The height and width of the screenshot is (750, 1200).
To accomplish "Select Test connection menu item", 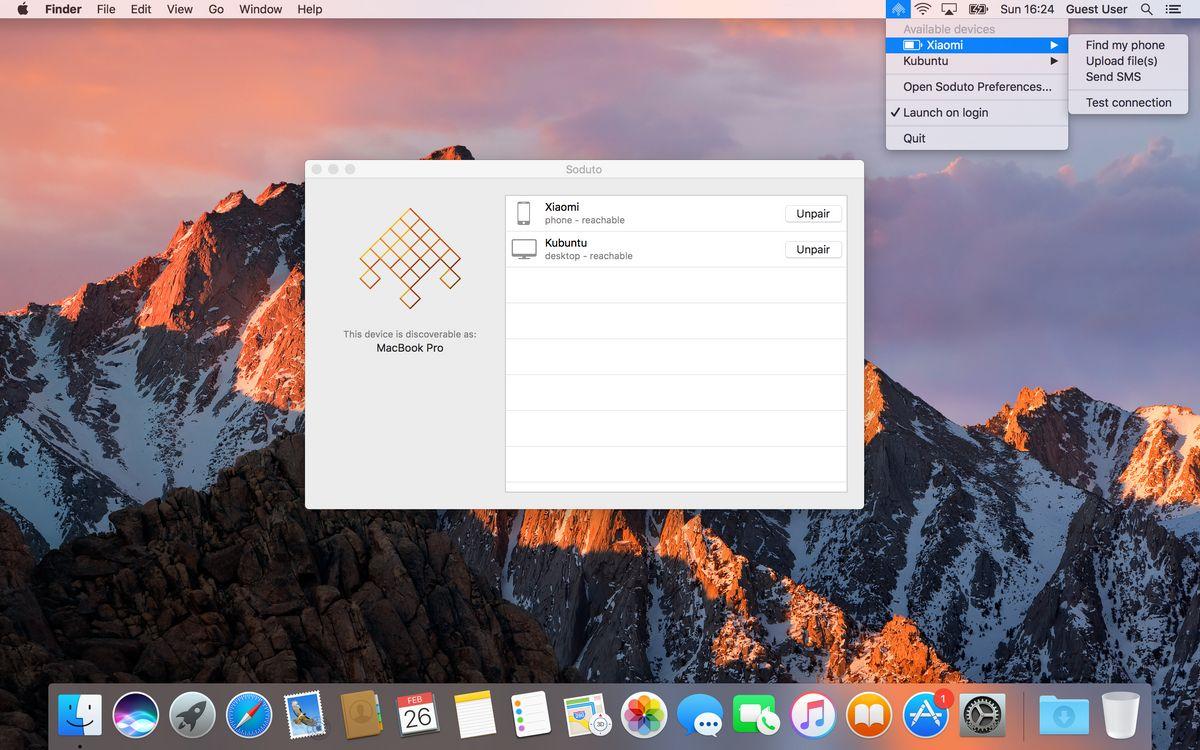I will pos(1128,103).
